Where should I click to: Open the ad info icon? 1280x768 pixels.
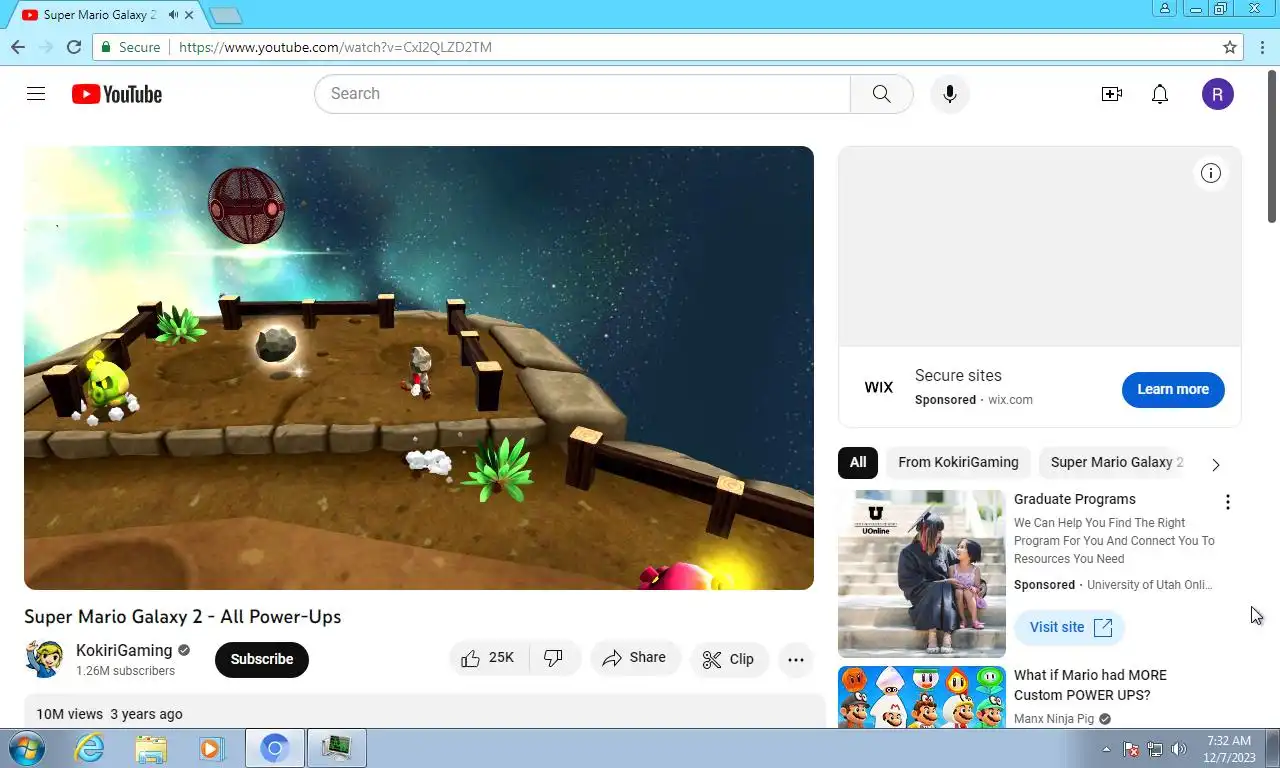coord(1211,173)
